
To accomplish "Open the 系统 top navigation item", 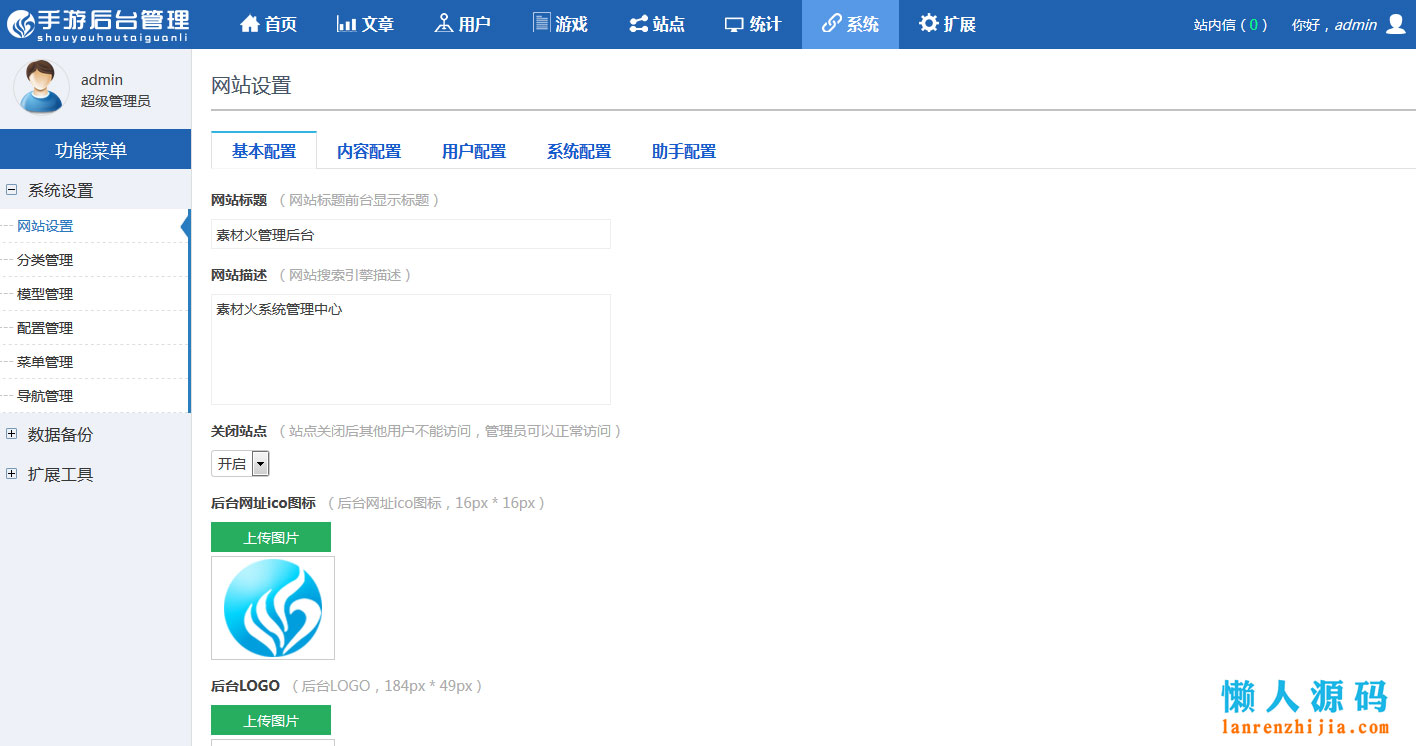I will [x=850, y=24].
